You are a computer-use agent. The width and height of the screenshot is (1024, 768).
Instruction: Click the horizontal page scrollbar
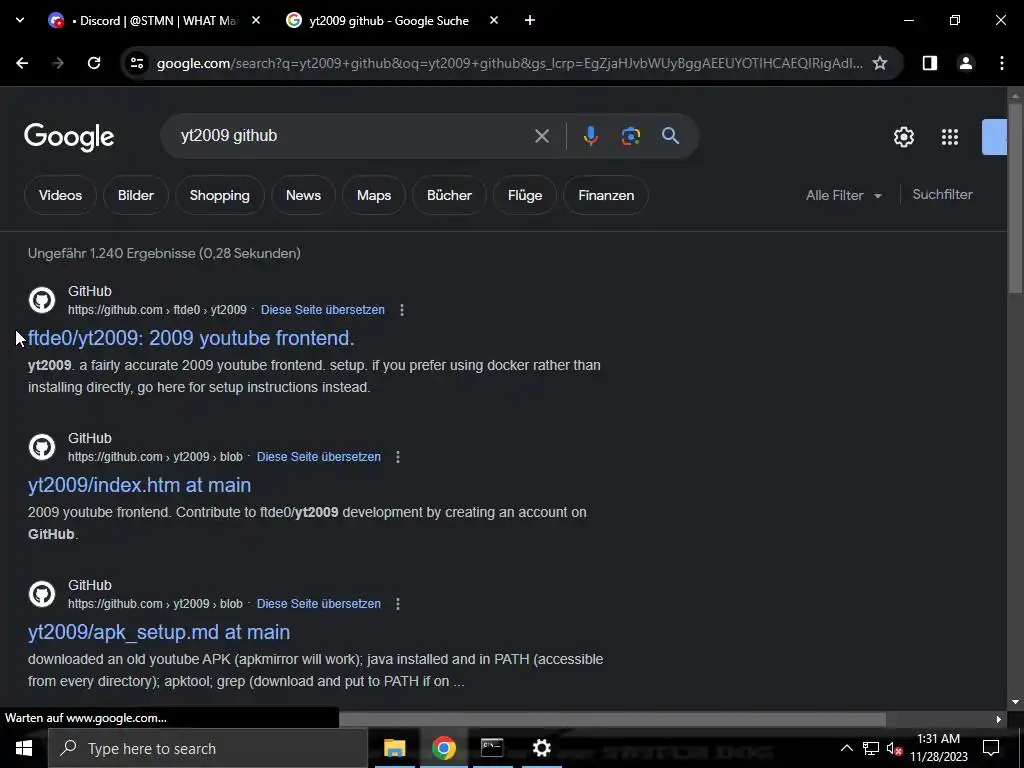612,719
